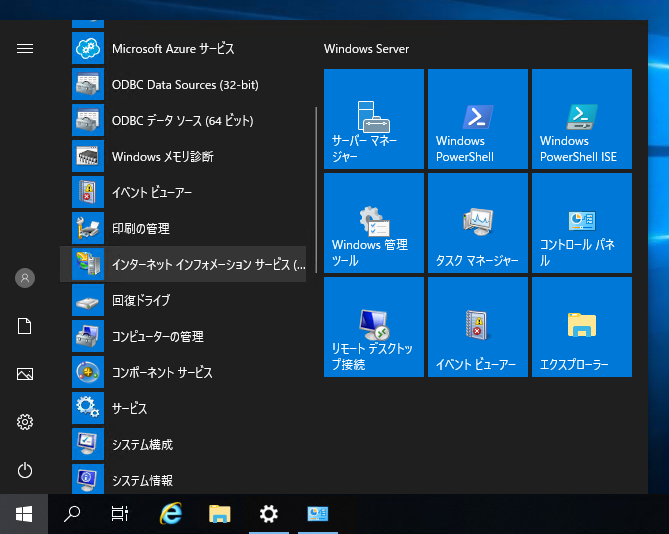Click the Windows Start button

pos(24,514)
